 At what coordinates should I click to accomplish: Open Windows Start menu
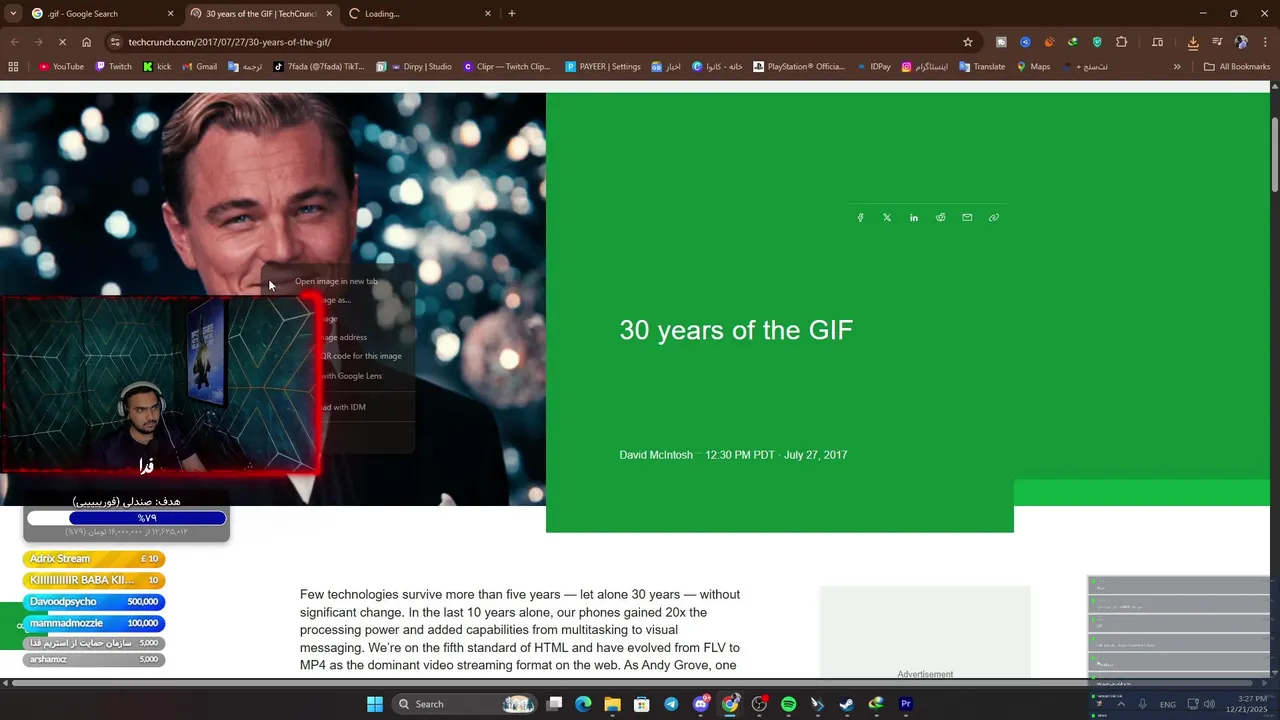tap(375, 704)
